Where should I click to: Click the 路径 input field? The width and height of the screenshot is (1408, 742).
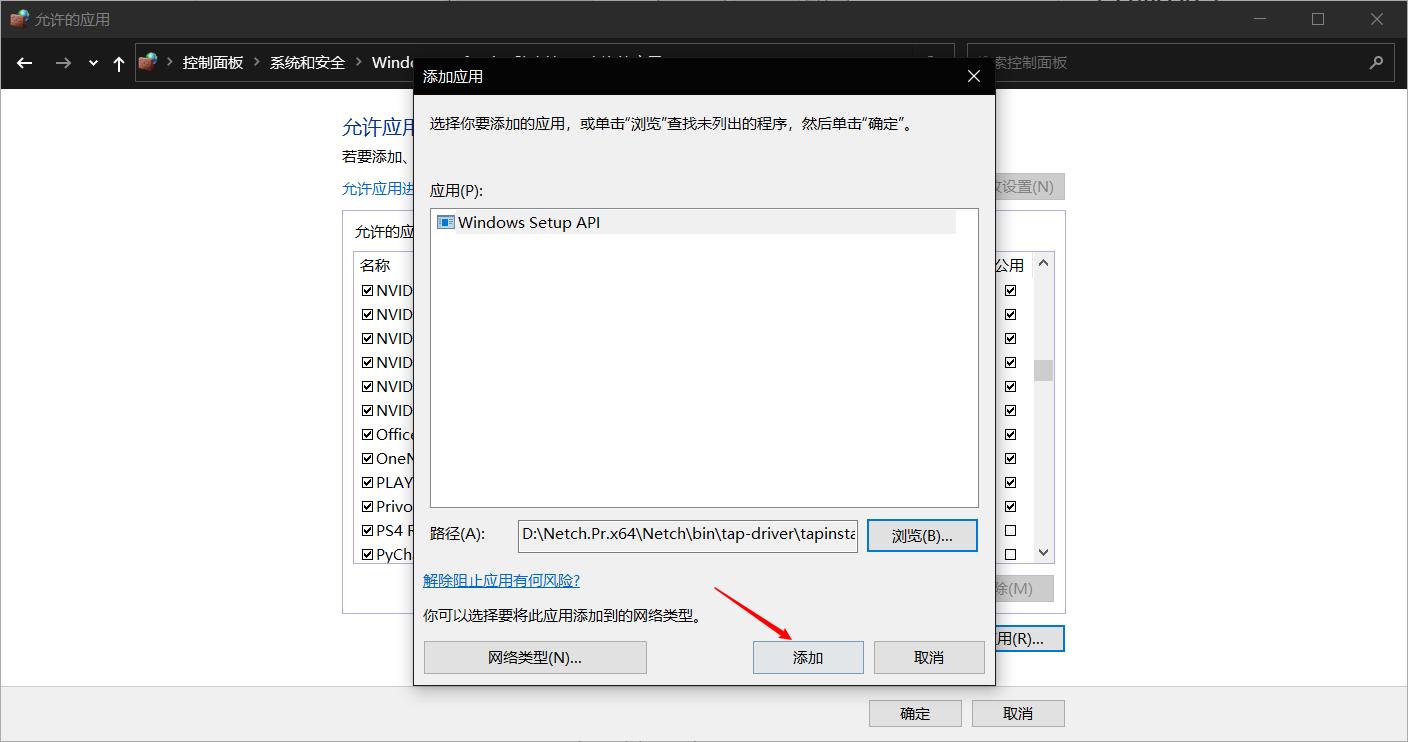tap(687, 535)
